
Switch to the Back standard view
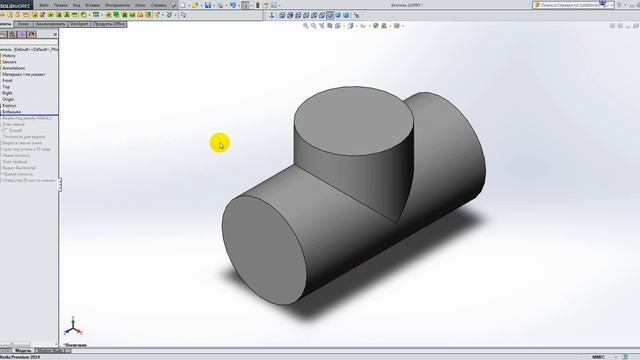point(290,15)
